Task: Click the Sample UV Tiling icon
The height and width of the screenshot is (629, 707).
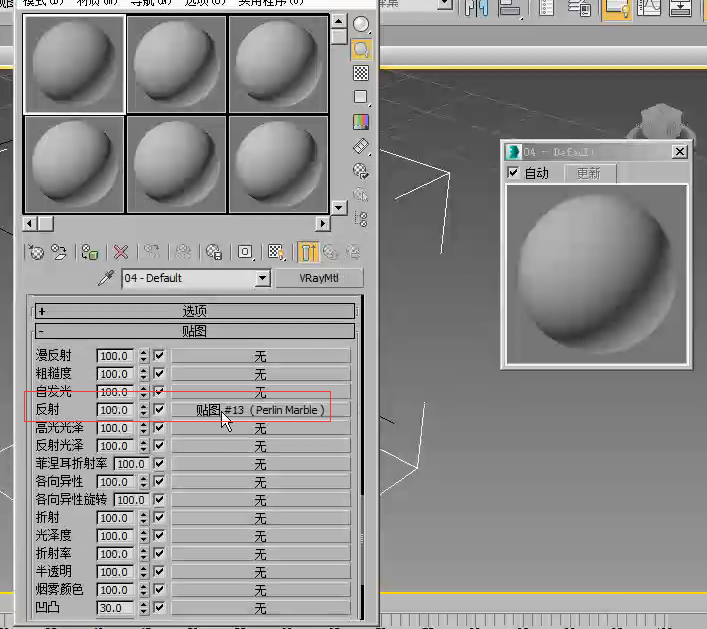Action: pos(361,97)
